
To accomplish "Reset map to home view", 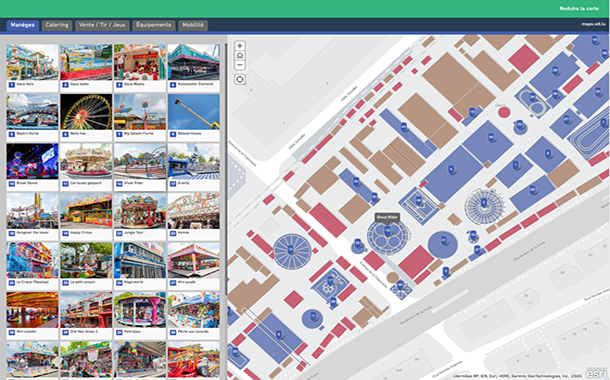I will pos(240,56).
